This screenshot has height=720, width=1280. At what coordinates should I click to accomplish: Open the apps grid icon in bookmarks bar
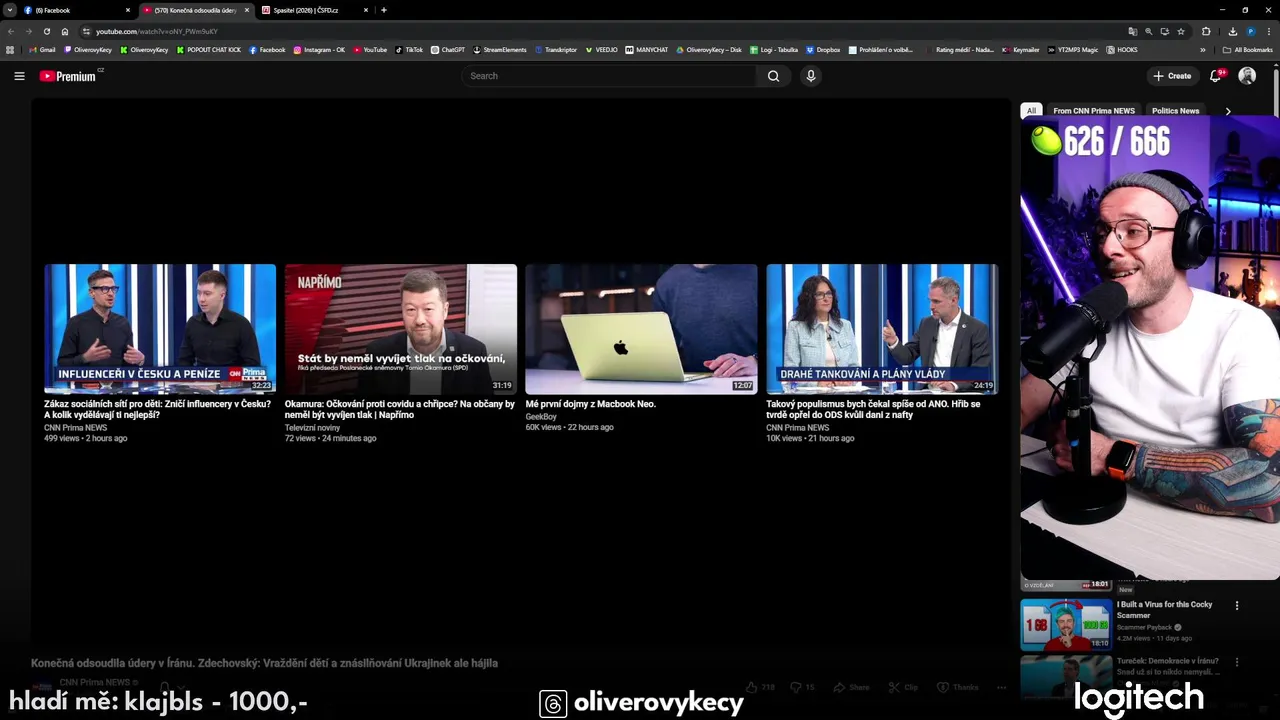point(11,50)
